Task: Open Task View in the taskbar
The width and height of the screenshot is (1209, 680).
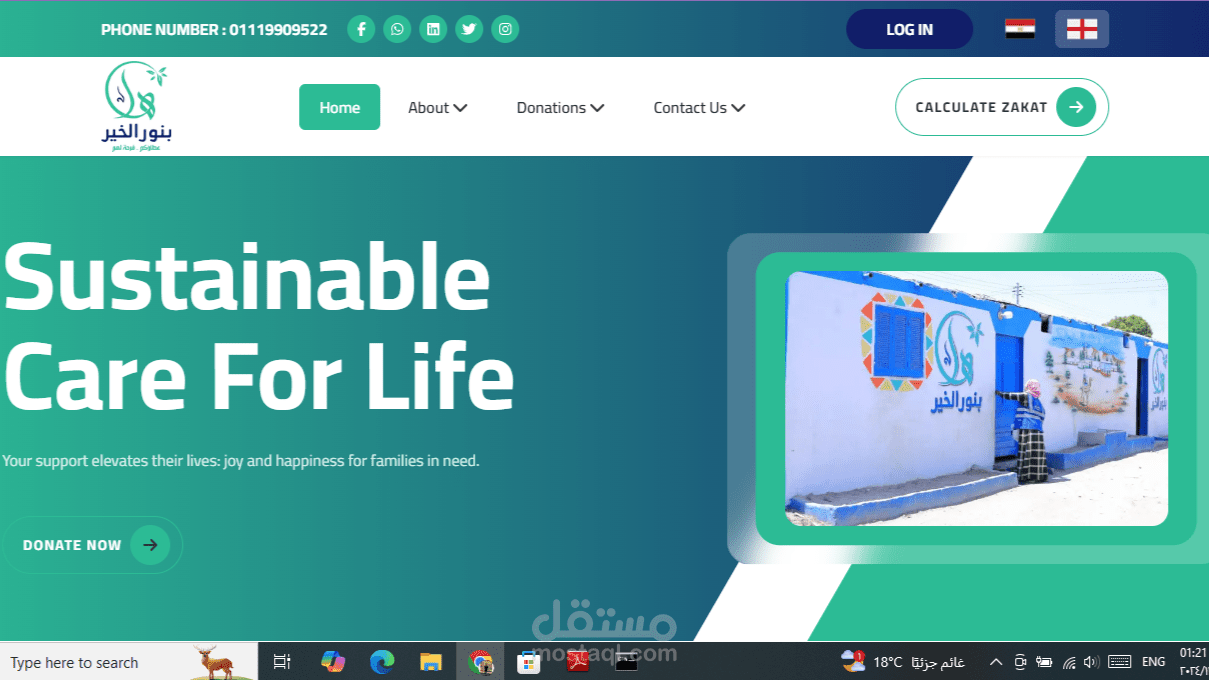Action: pyautogui.click(x=282, y=662)
